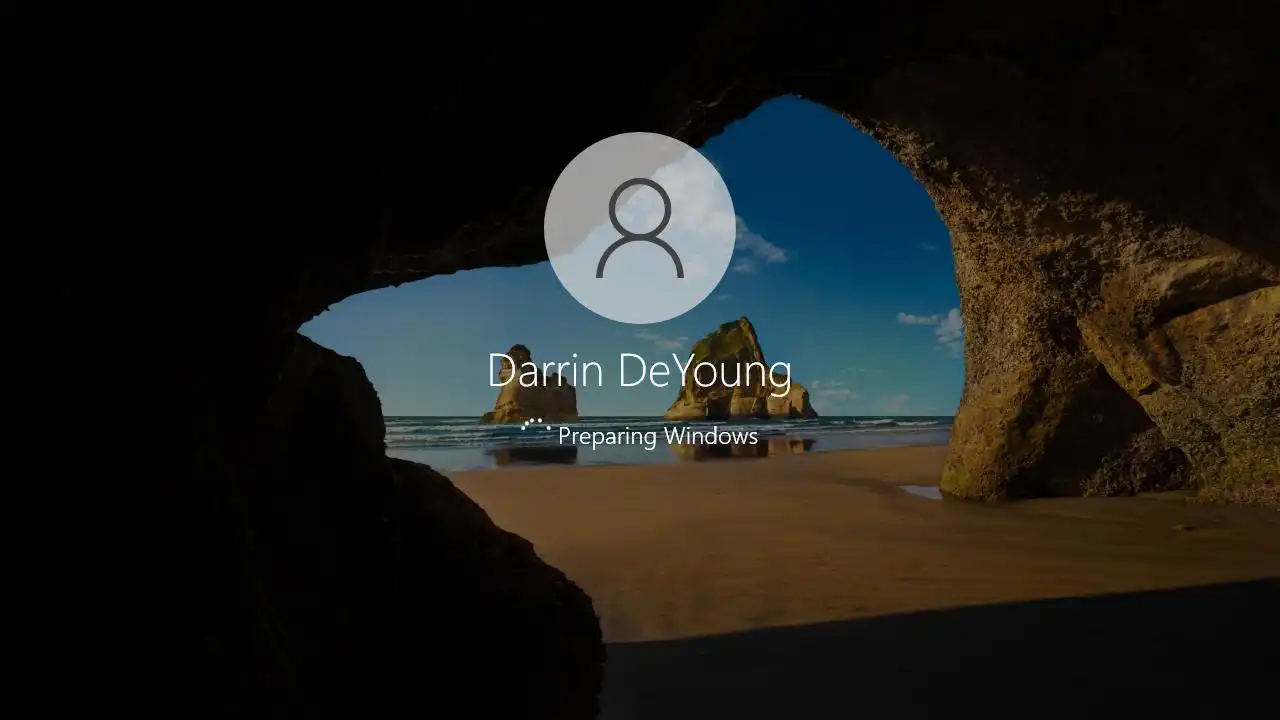
Task: Click the loading spinner beside Preparing Windows
Action: point(535,427)
